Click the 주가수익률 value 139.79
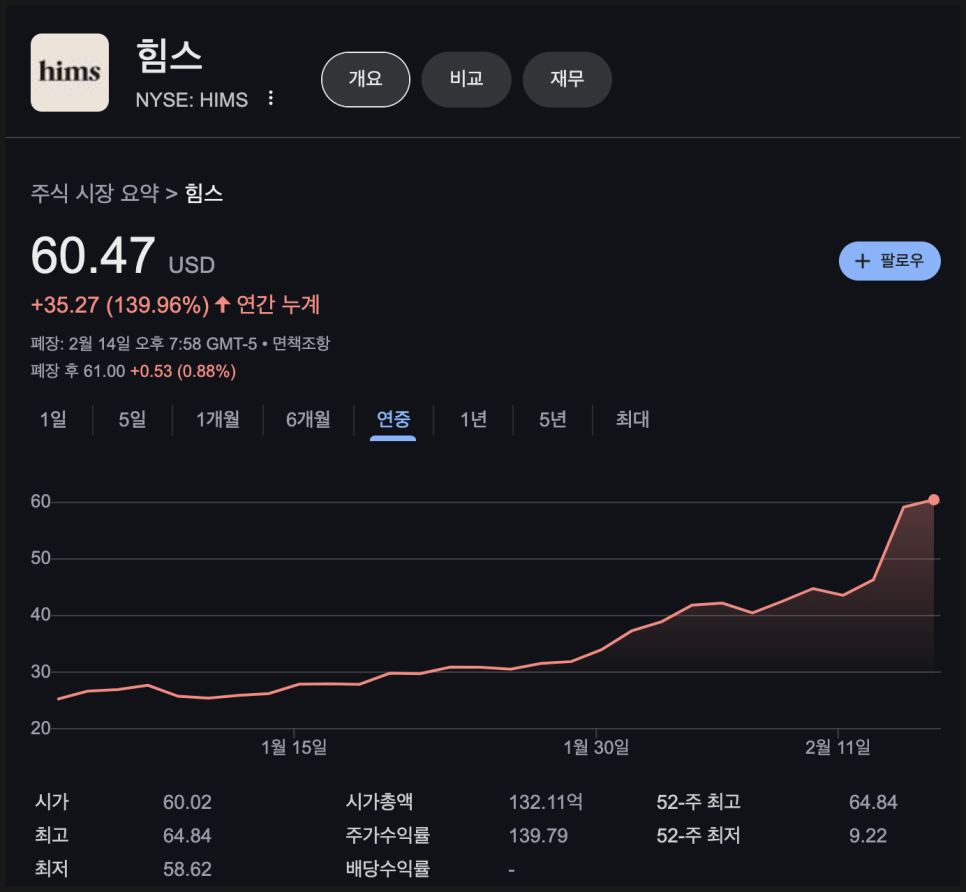Viewport: 966px width, 892px height. (x=538, y=836)
